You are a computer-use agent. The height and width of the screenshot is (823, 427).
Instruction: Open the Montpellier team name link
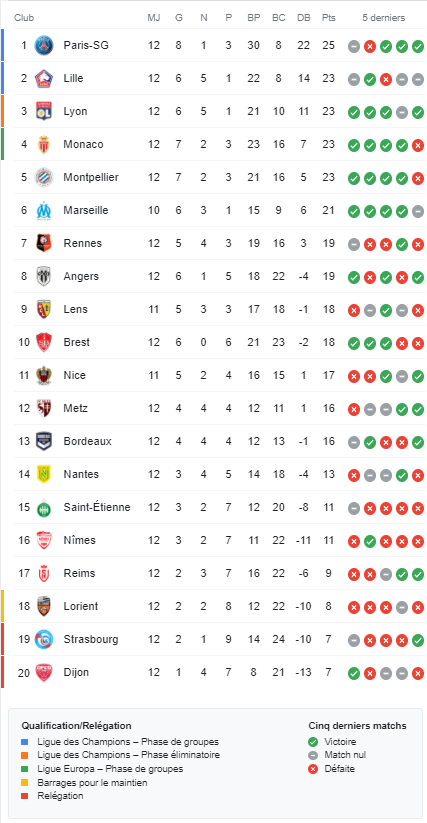coord(91,177)
